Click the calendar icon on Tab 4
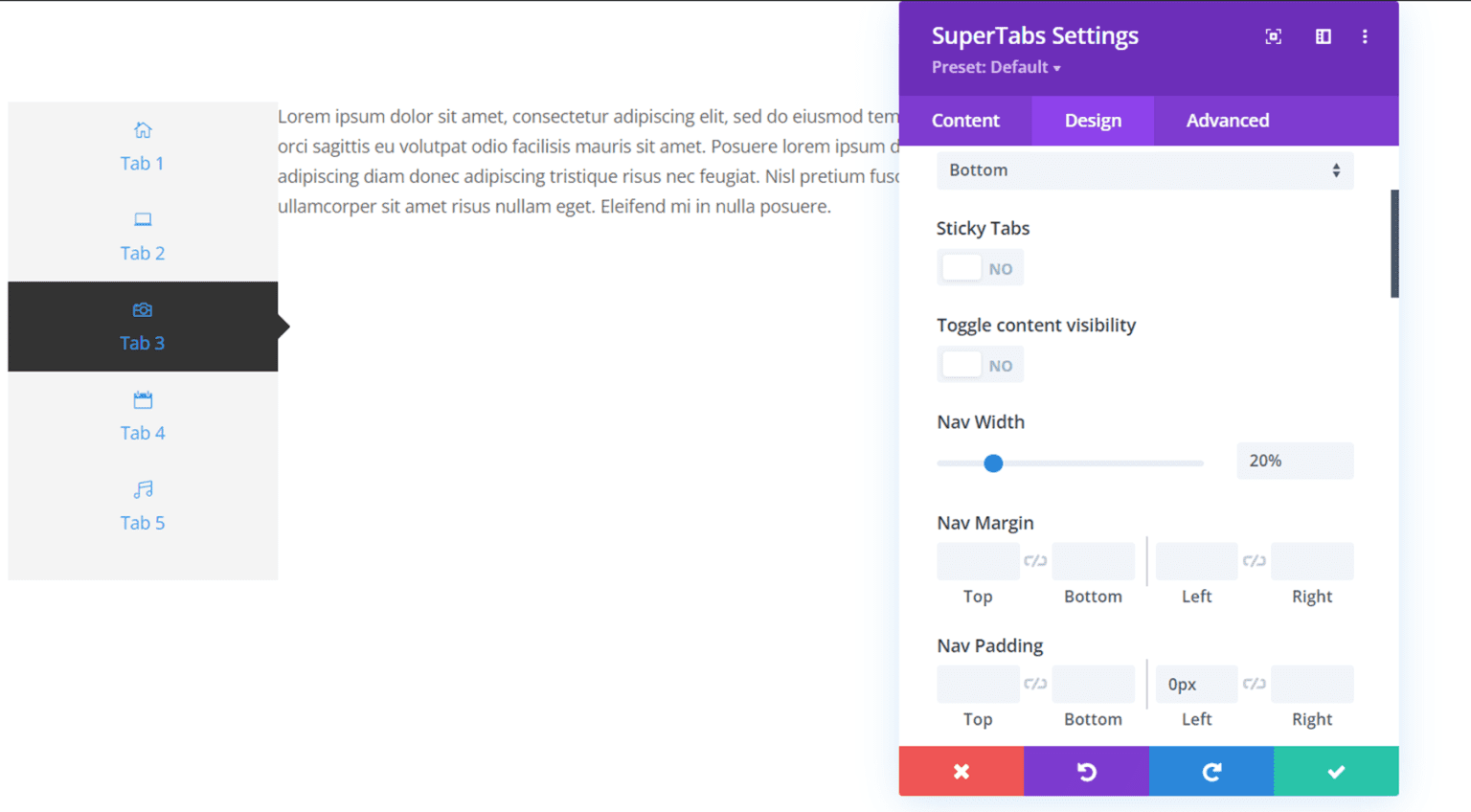The image size is (1471, 812). (142, 399)
